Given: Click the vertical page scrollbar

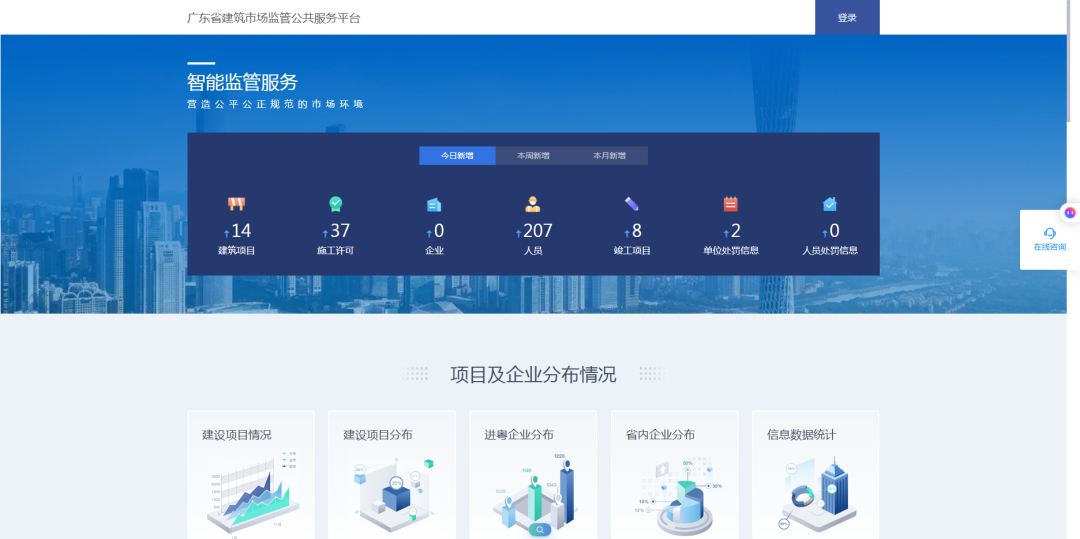Looking at the screenshot, I should pyautogui.click(x=1070, y=62).
